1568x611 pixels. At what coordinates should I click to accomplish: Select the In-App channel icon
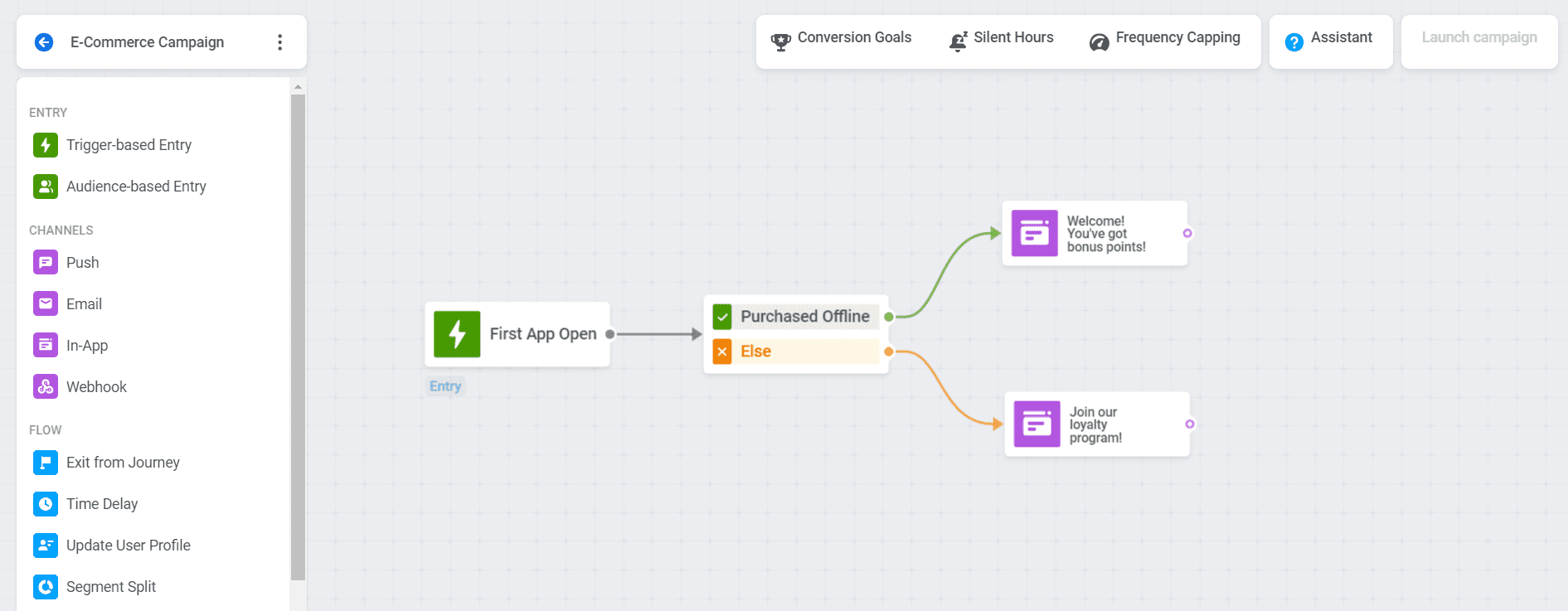click(x=46, y=346)
